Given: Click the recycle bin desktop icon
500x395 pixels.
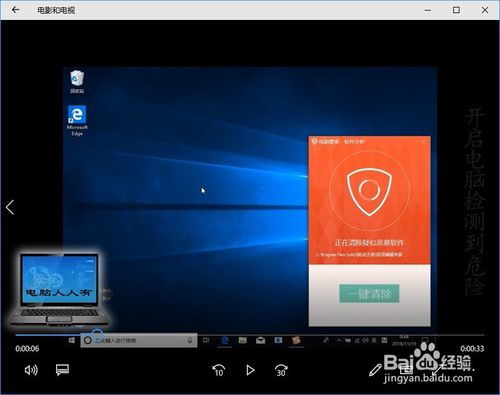Looking at the screenshot, I should [x=77, y=82].
